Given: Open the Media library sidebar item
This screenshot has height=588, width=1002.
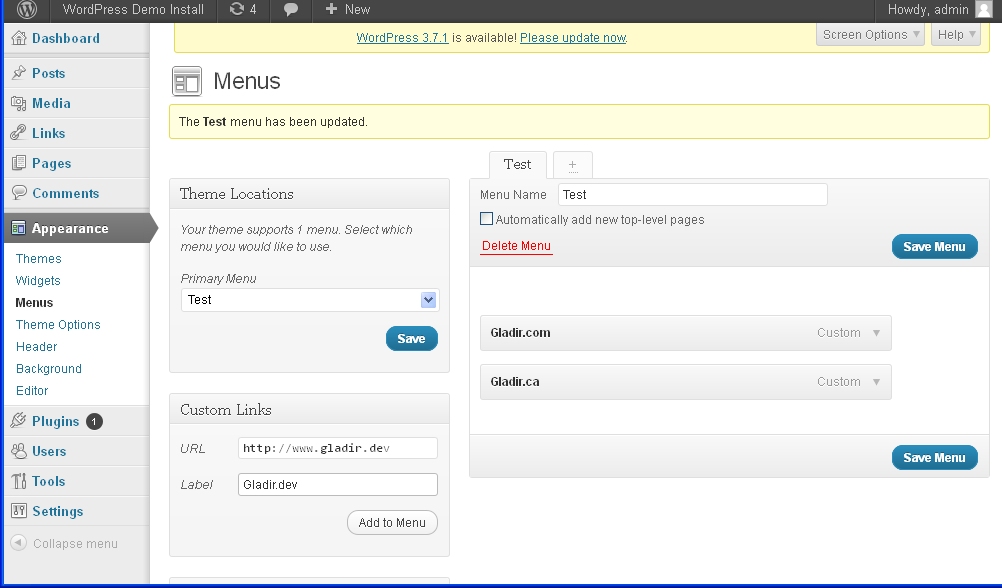Looking at the screenshot, I should click(x=51, y=103).
